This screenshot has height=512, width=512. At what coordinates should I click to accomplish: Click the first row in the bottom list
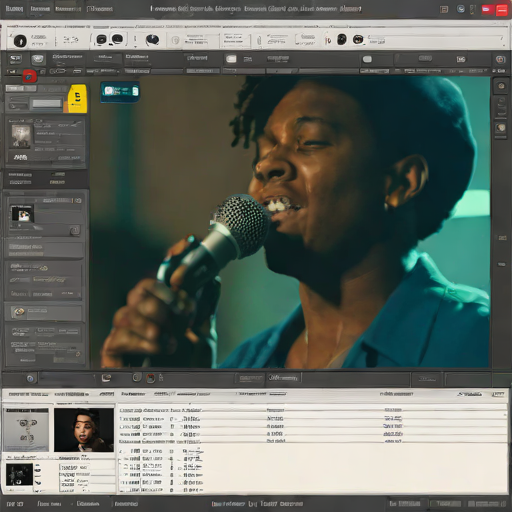point(312,410)
